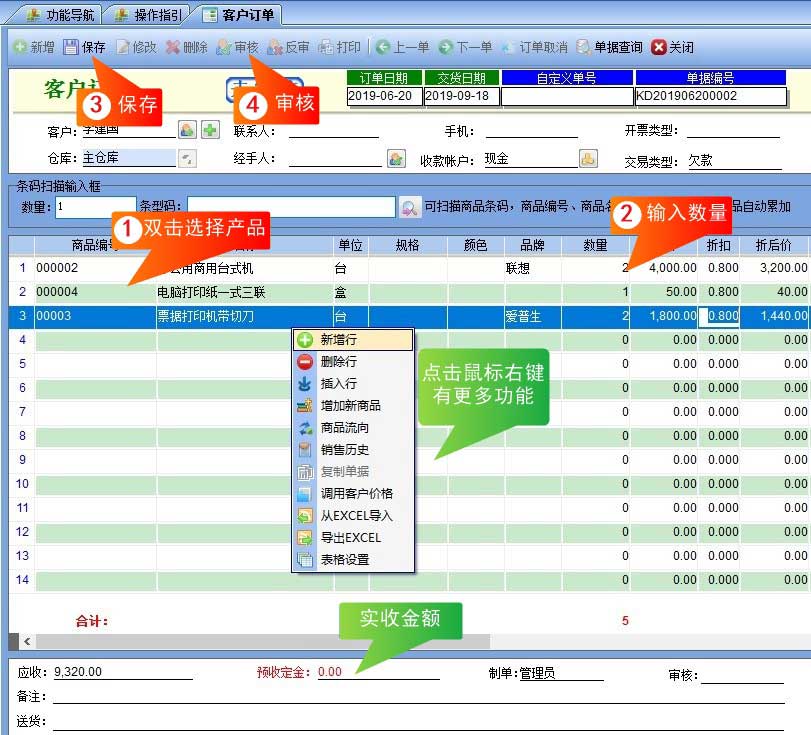Click the 修改 (Modify) toolbar button
Viewport: 811px width, 735px height.
point(136,47)
